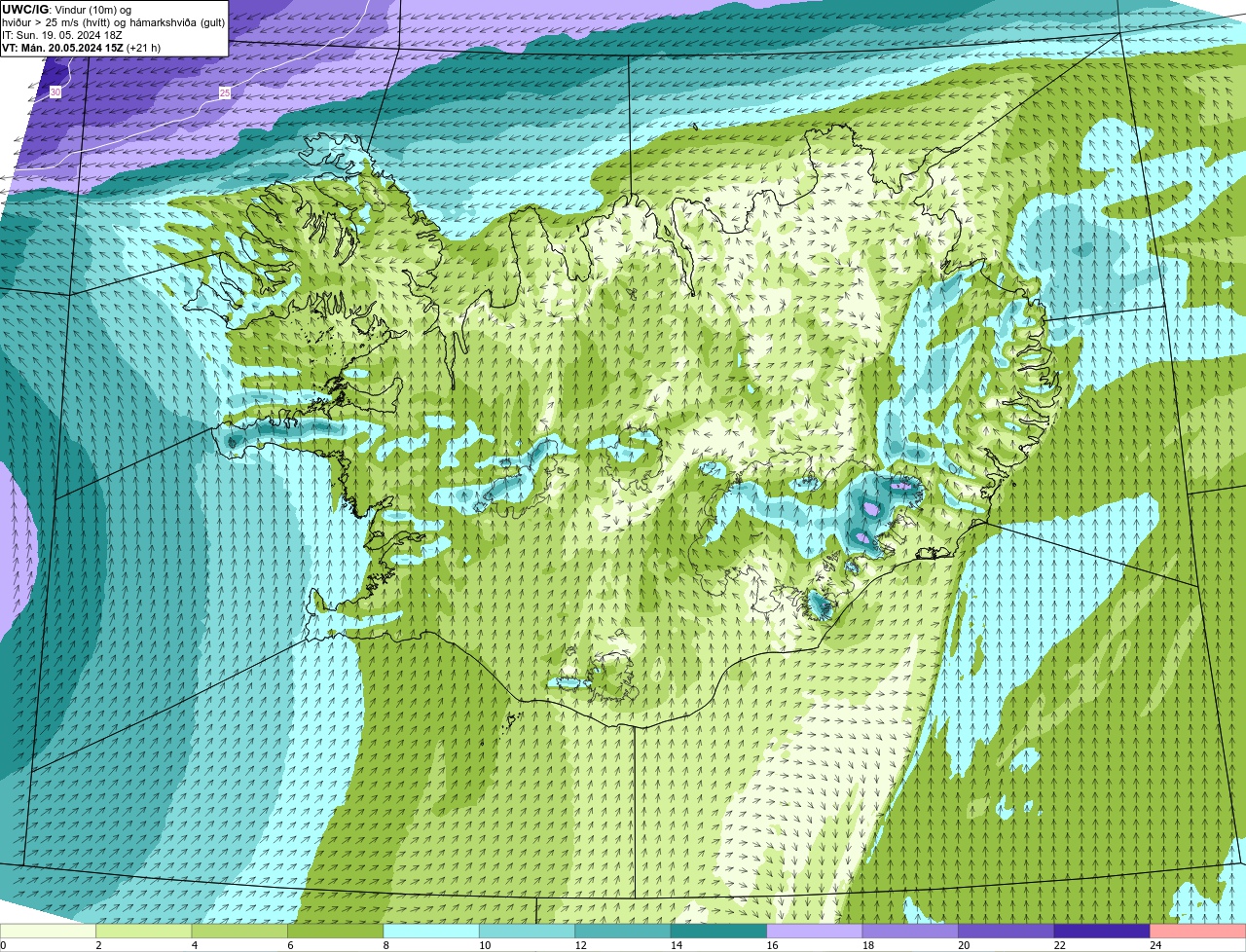This screenshot has height=952, width=1246.
Task: Click the title line 'UWC/IG: Vindur (10m) og'
Action: (66, 10)
